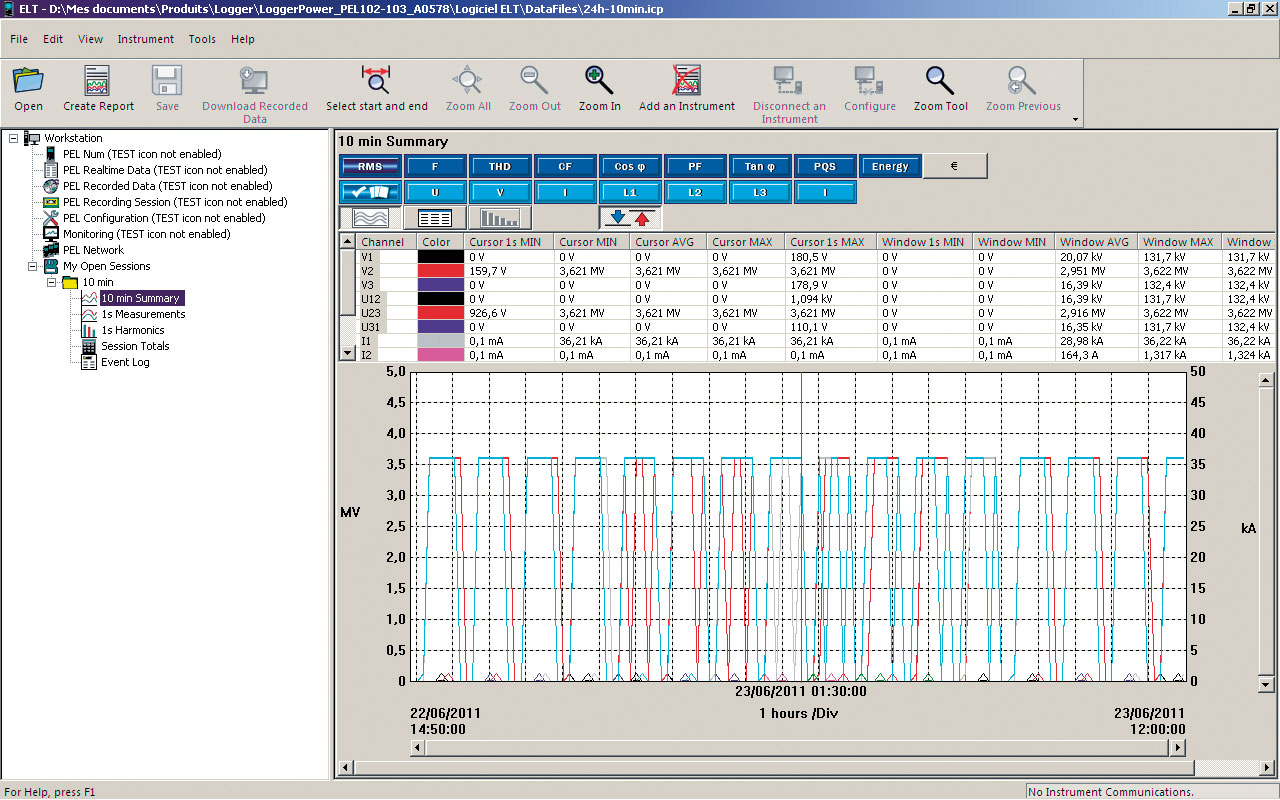Toggle the L2 phase filter
The height and width of the screenshot is (800, 1280).
tap(694, 192)
